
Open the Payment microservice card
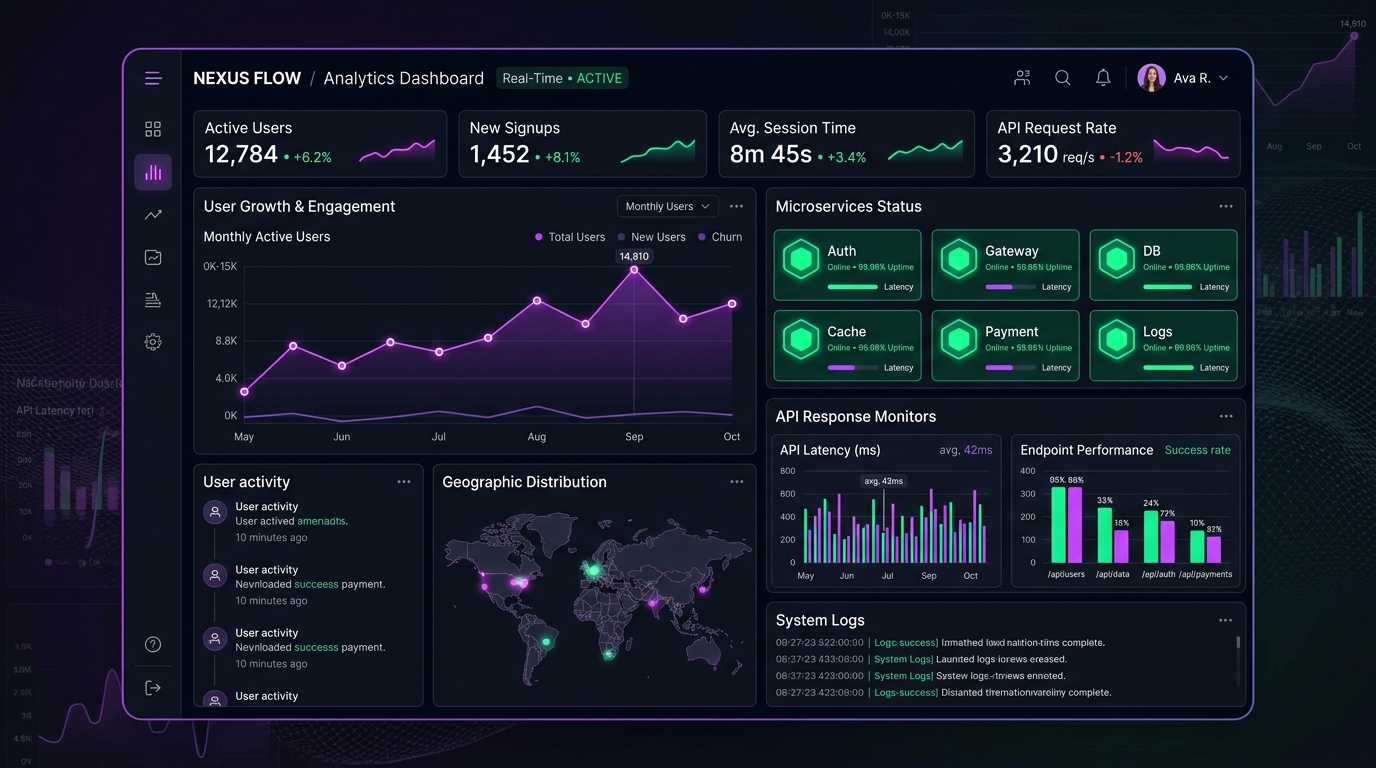click(1005, 346)
